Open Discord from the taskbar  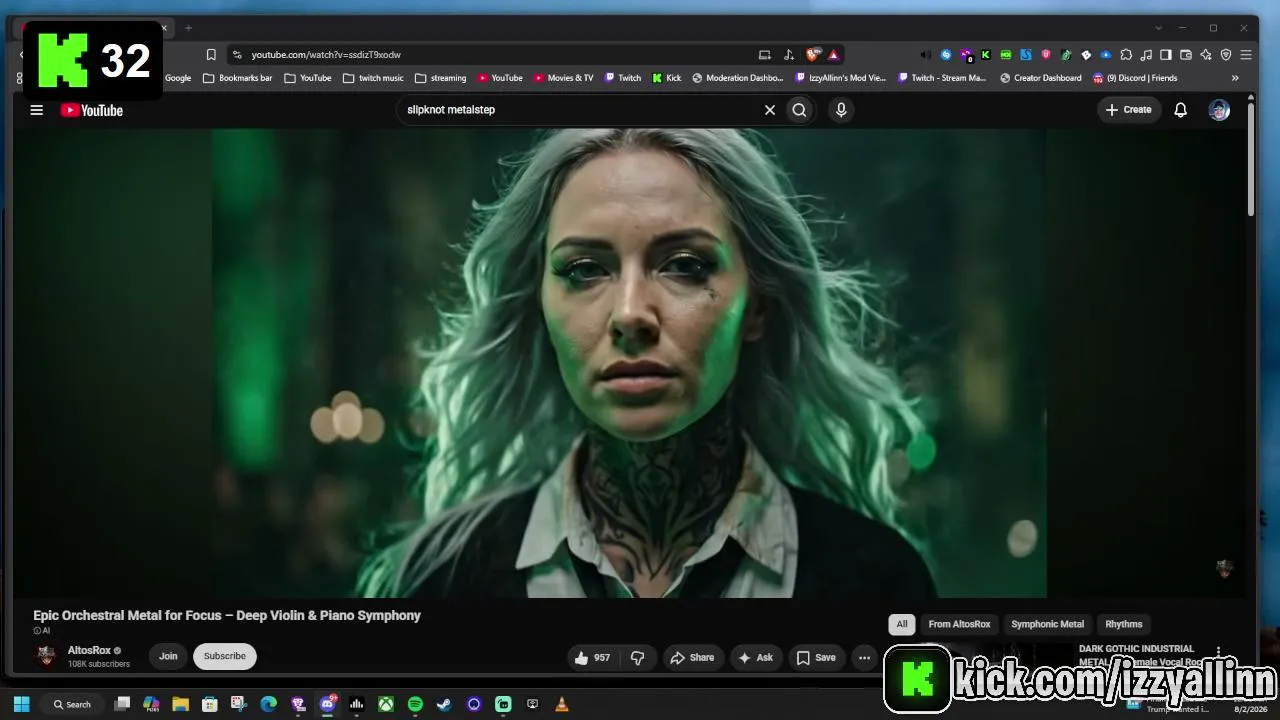tap(327, 704)
